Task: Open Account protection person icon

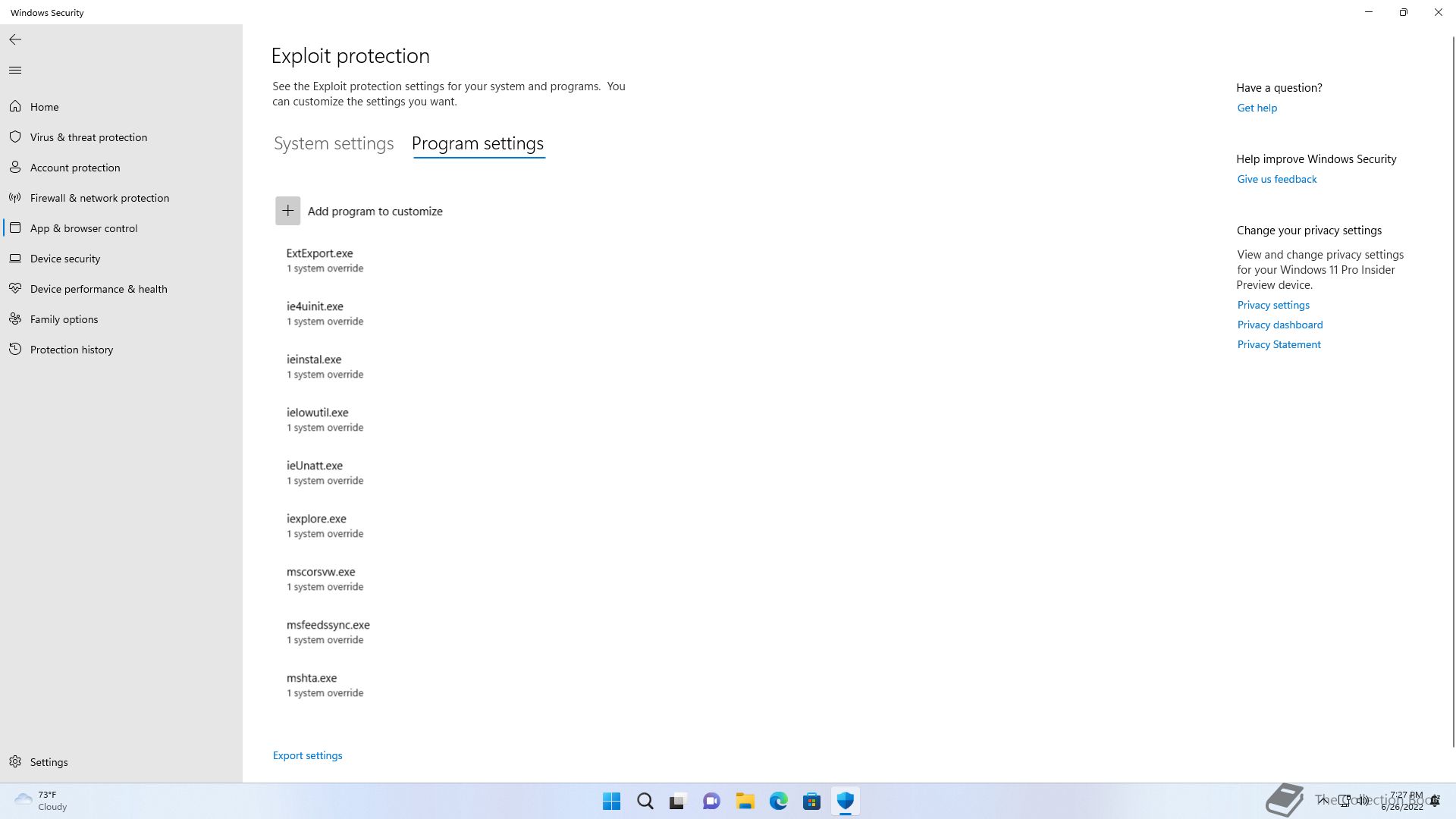Action: pyautogui.click(x=15, y=168)
